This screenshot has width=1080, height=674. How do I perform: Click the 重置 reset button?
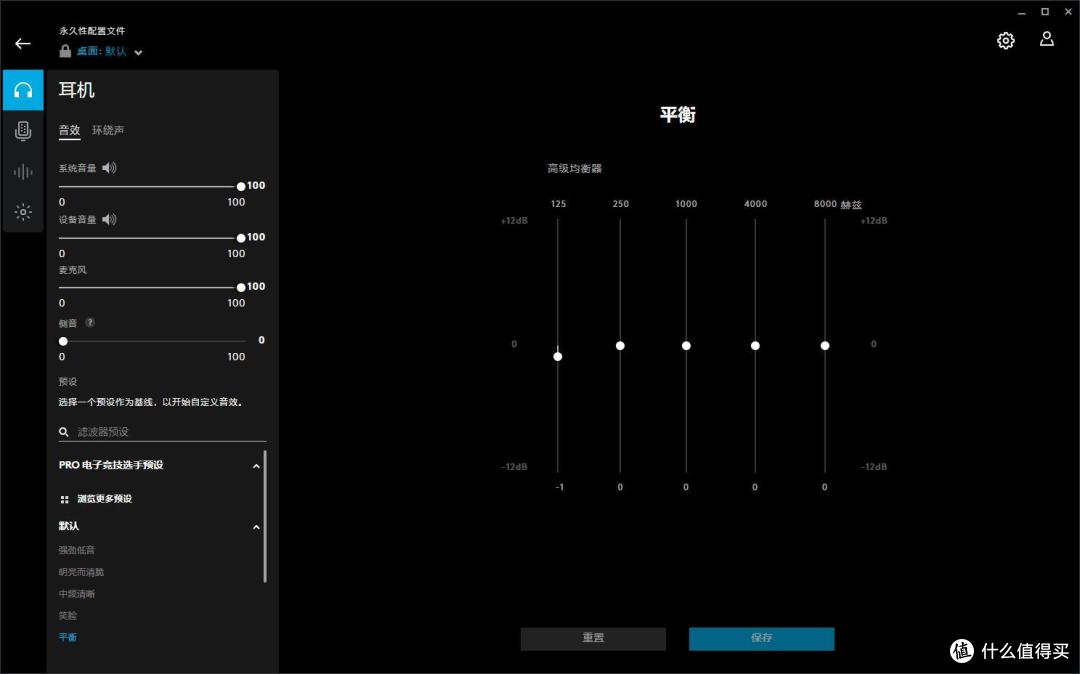[593, 638]
